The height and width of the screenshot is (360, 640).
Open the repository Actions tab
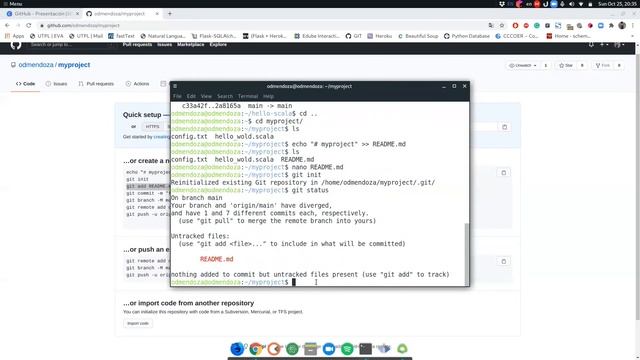[x=138, y=84]
